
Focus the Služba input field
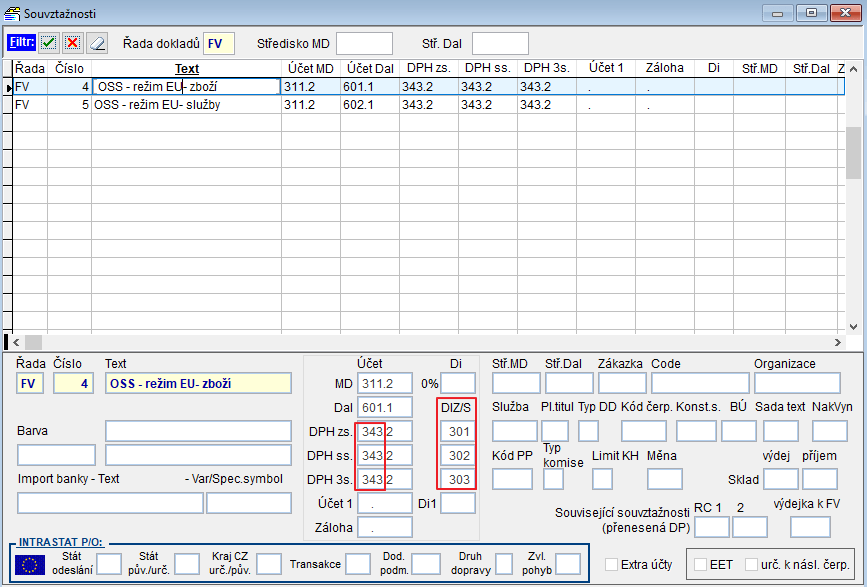point(515,431)
